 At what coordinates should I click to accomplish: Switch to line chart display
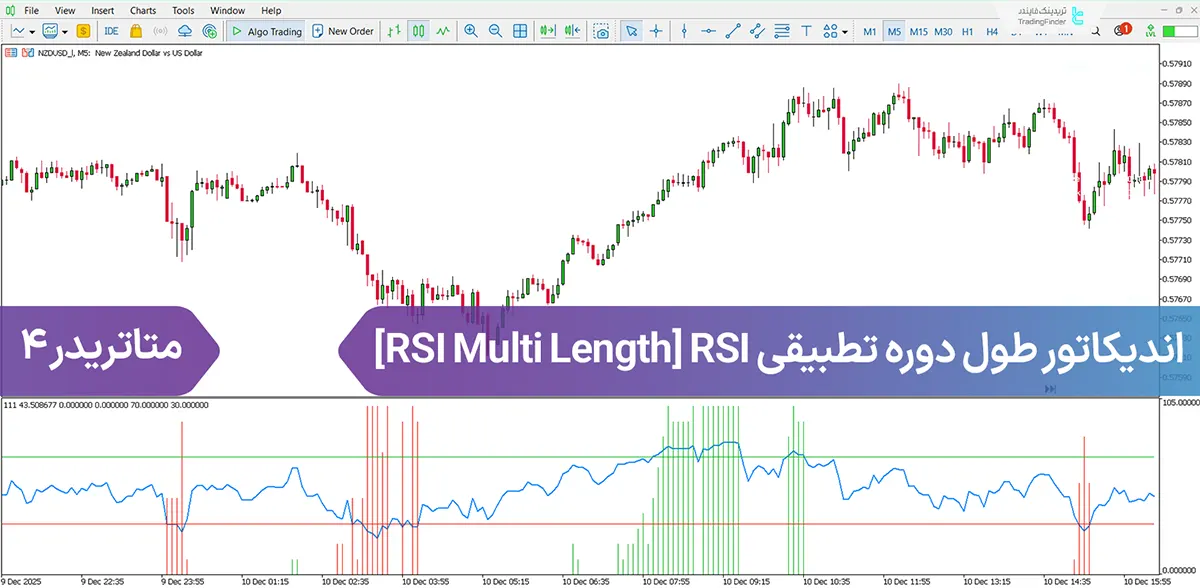pos(443,31)
